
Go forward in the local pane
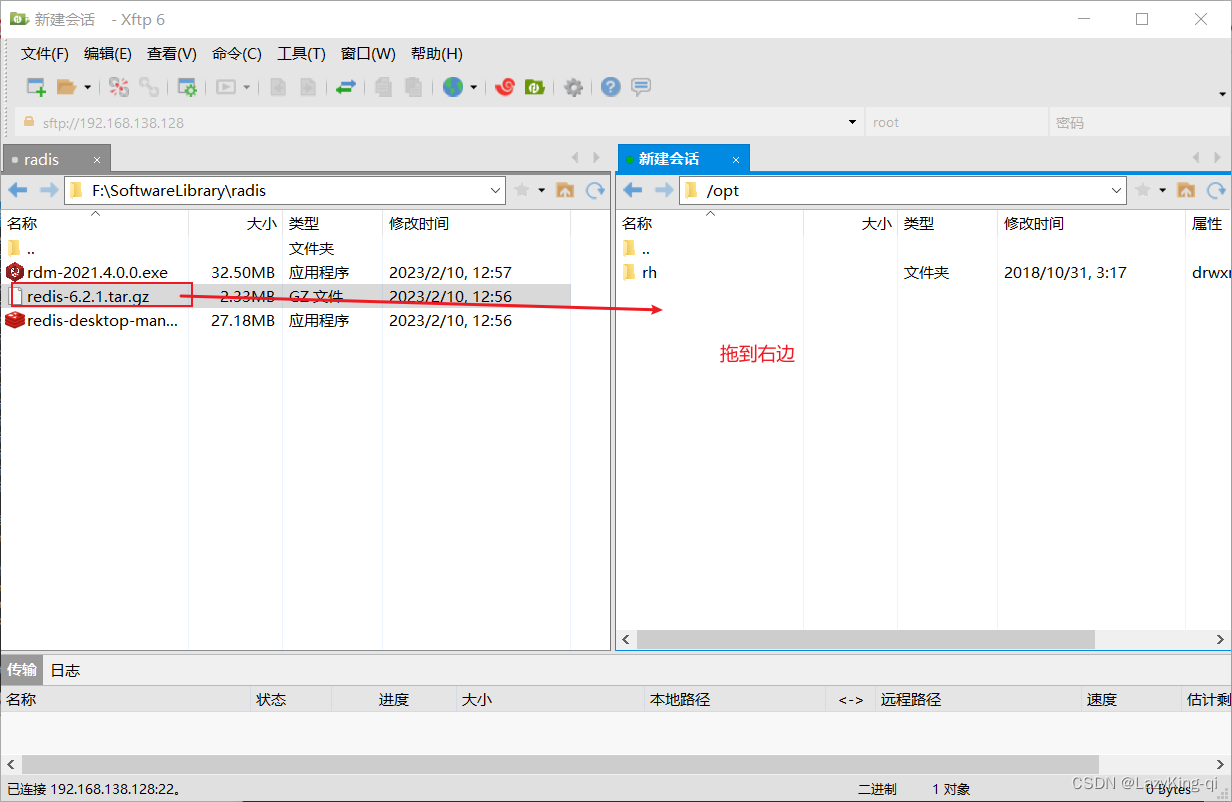tap(48, 190)
